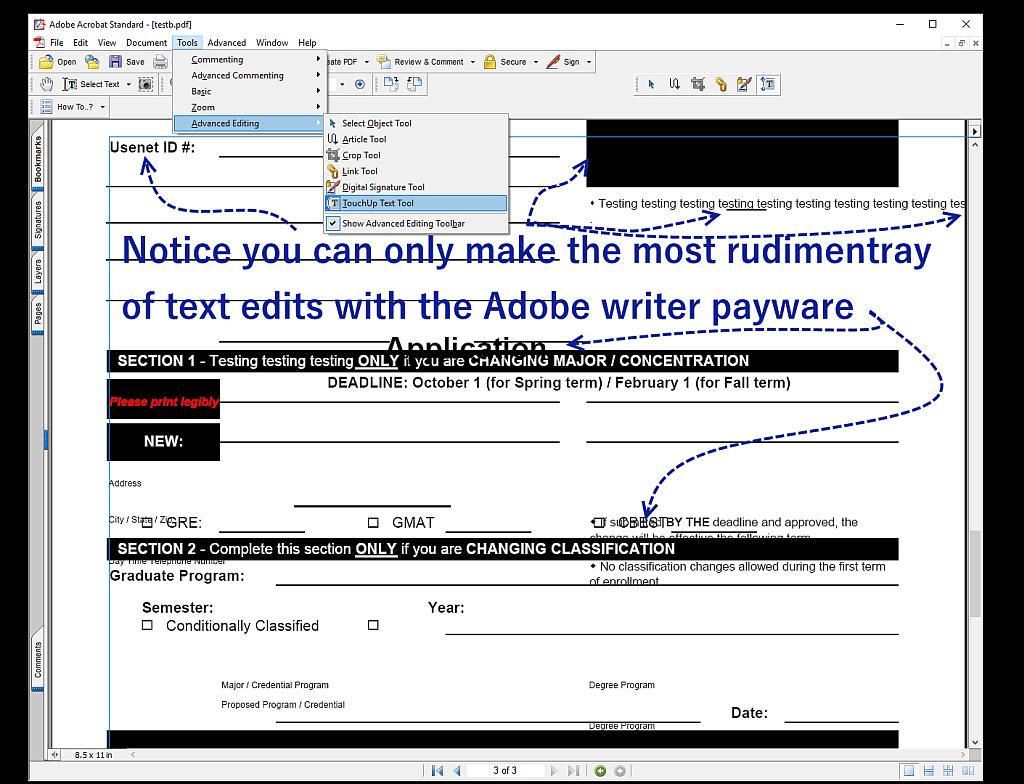This screenshot has width=1024, height=784.
Task: Pick Select Object tool in floating toolbar
Action: [651, 84]
